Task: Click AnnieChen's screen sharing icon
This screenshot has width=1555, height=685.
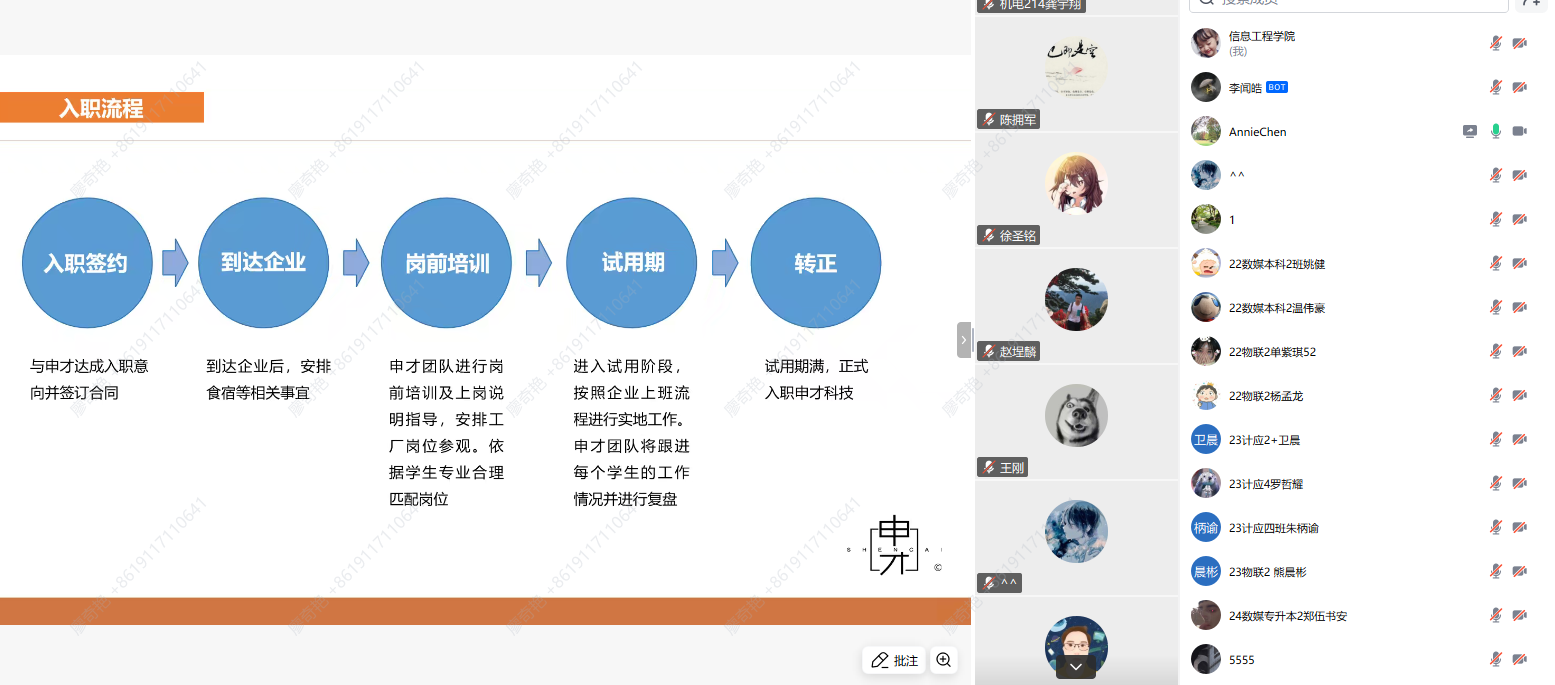Action: (1469, 131)
